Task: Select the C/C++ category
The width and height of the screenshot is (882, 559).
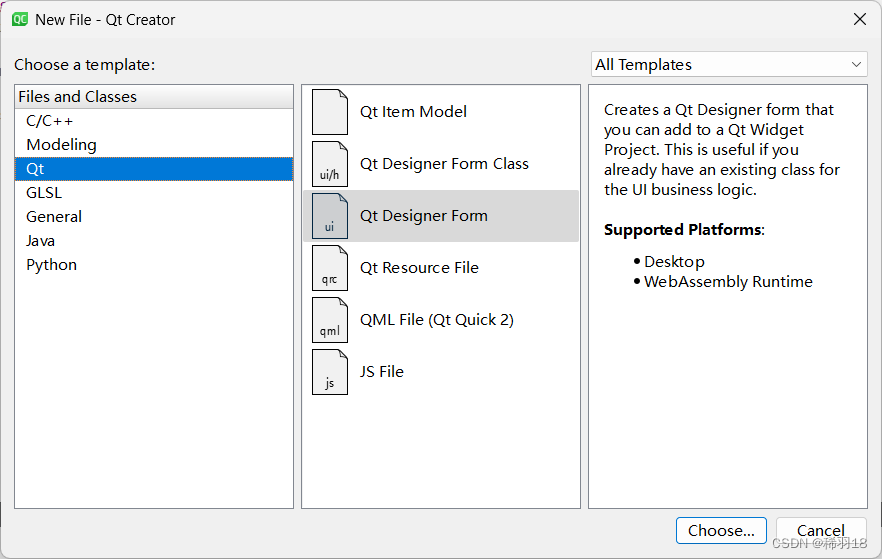Action: [50, 121]
